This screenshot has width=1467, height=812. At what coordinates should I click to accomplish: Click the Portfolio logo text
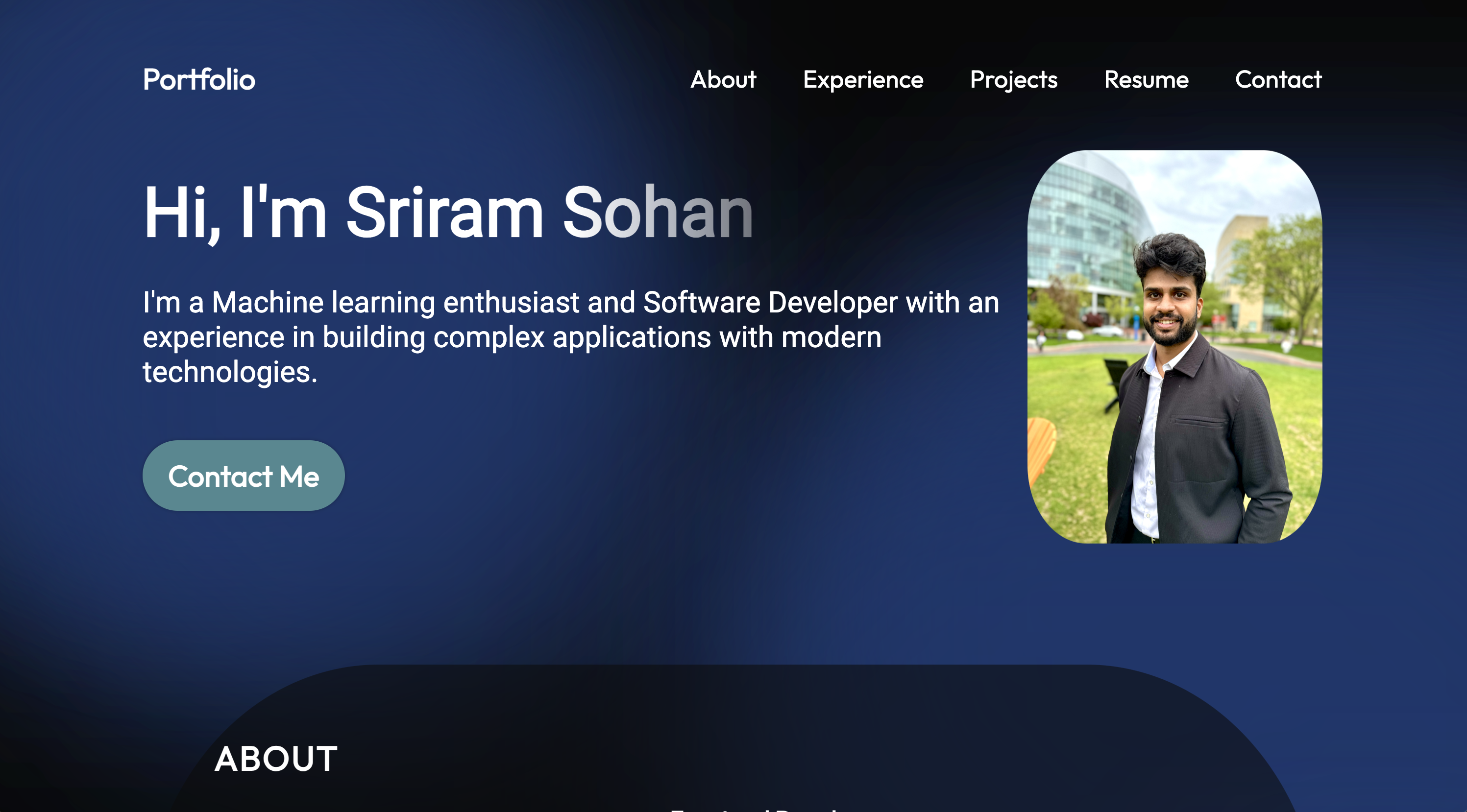click(x=199, y=79)
